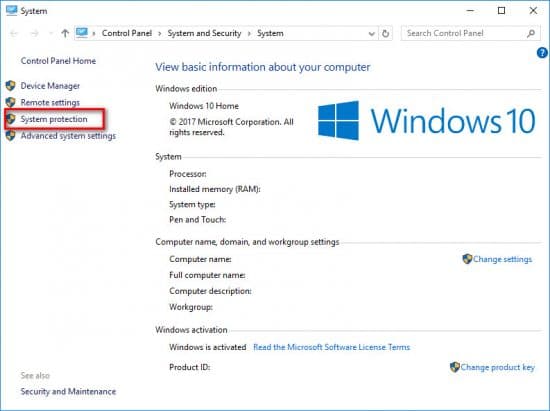
Task: Click the 'System type:' label
Action: click(x=192, y=204)
